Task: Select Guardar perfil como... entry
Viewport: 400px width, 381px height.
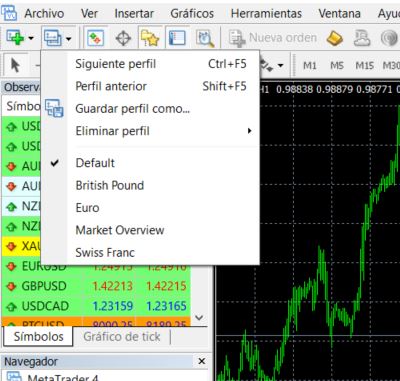Action: click(x=150, y=109)
